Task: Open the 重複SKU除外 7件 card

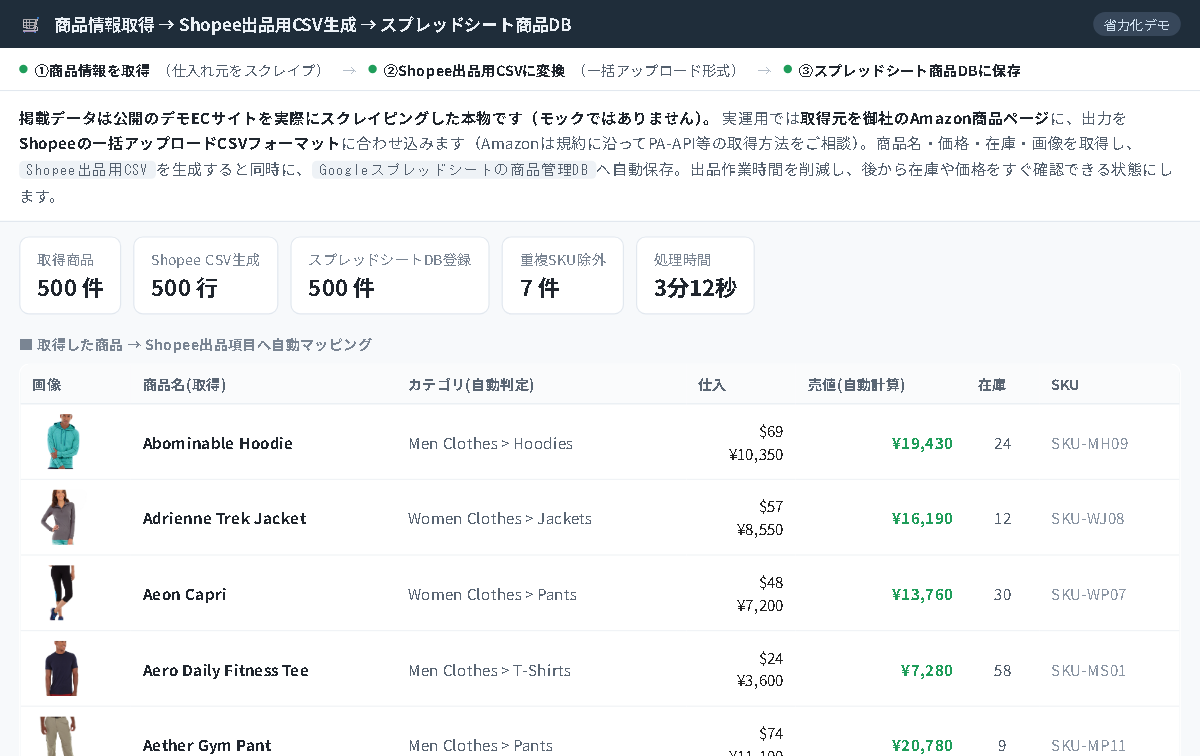Action: 563,275
